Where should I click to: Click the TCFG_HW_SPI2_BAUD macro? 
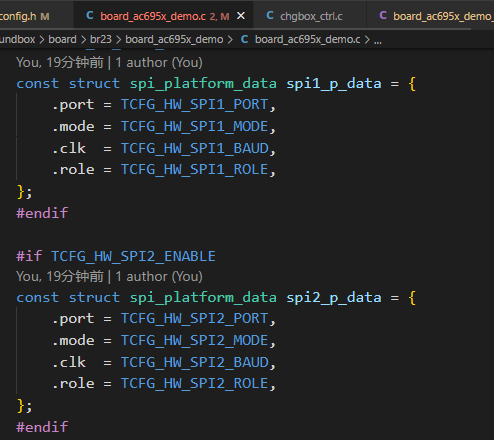point(194,362)
